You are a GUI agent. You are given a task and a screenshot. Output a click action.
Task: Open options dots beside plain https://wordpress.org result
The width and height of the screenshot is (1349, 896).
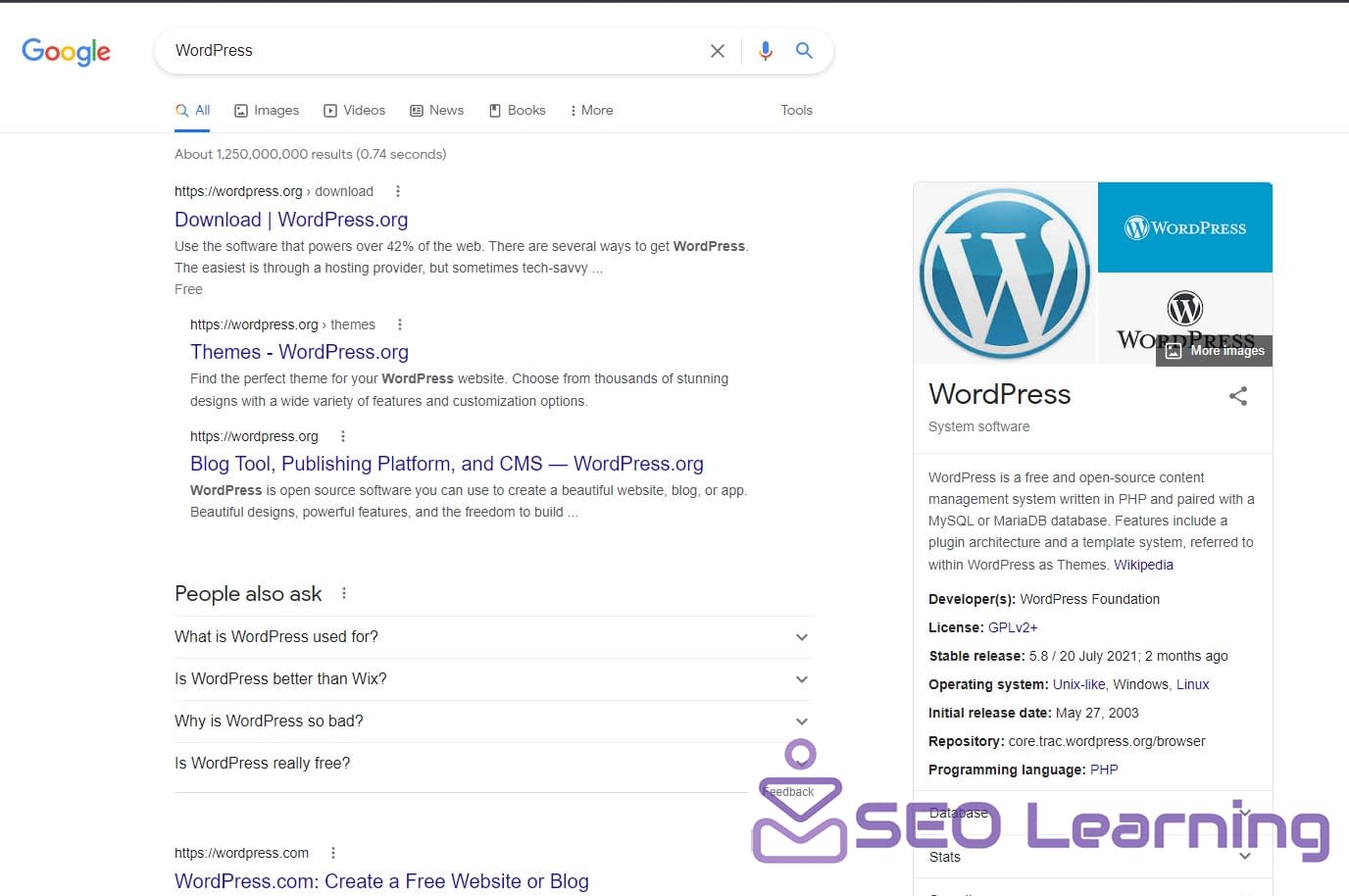point(343,436)
